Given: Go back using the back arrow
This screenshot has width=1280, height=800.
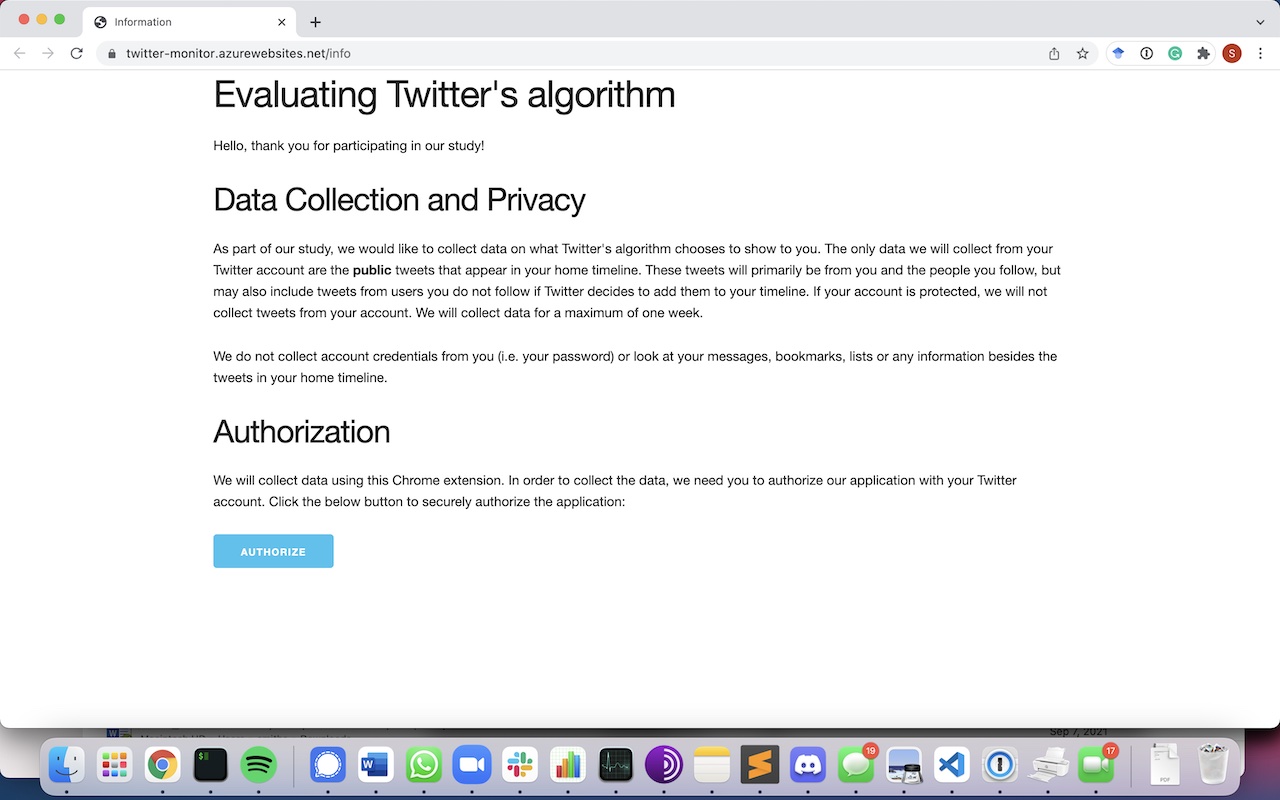Looking at the screenshot, I should 20,53.
